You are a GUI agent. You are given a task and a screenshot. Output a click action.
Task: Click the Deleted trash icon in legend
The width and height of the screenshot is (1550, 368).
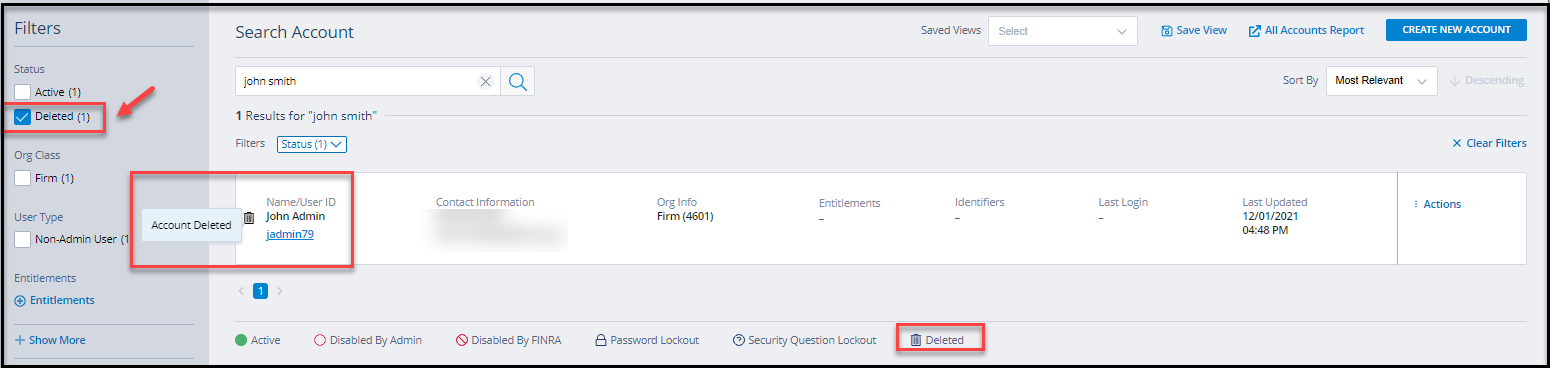point(915,340)
